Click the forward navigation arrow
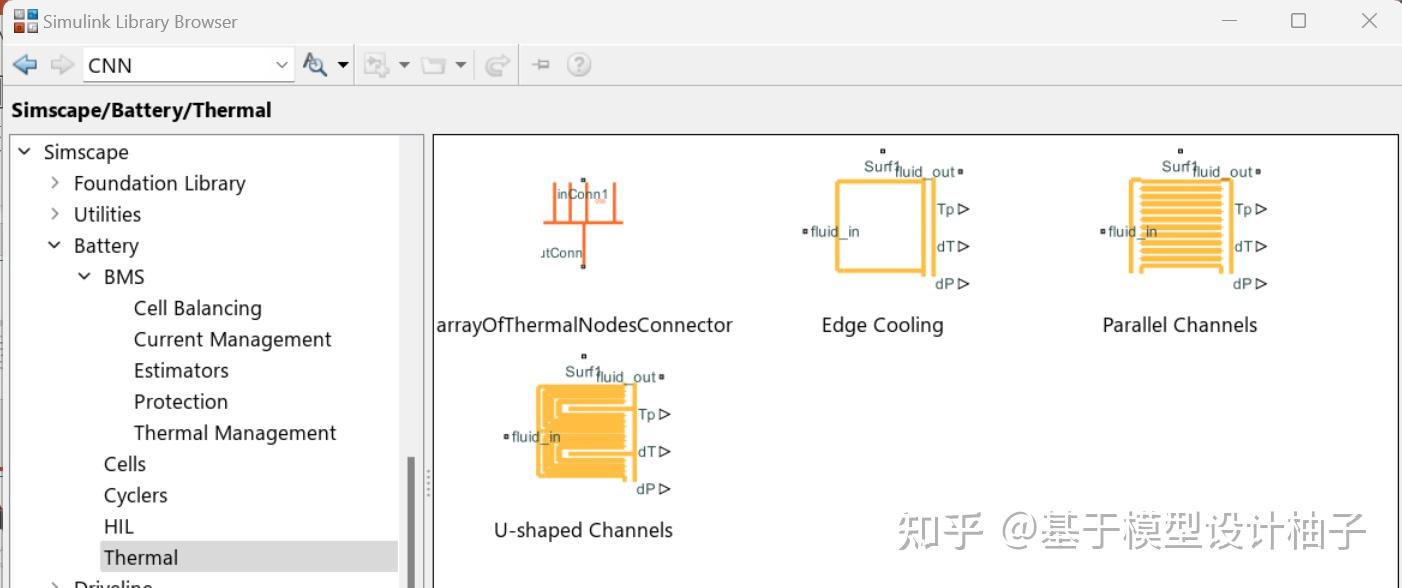1402x588 pixels. [x=61, y=64]
